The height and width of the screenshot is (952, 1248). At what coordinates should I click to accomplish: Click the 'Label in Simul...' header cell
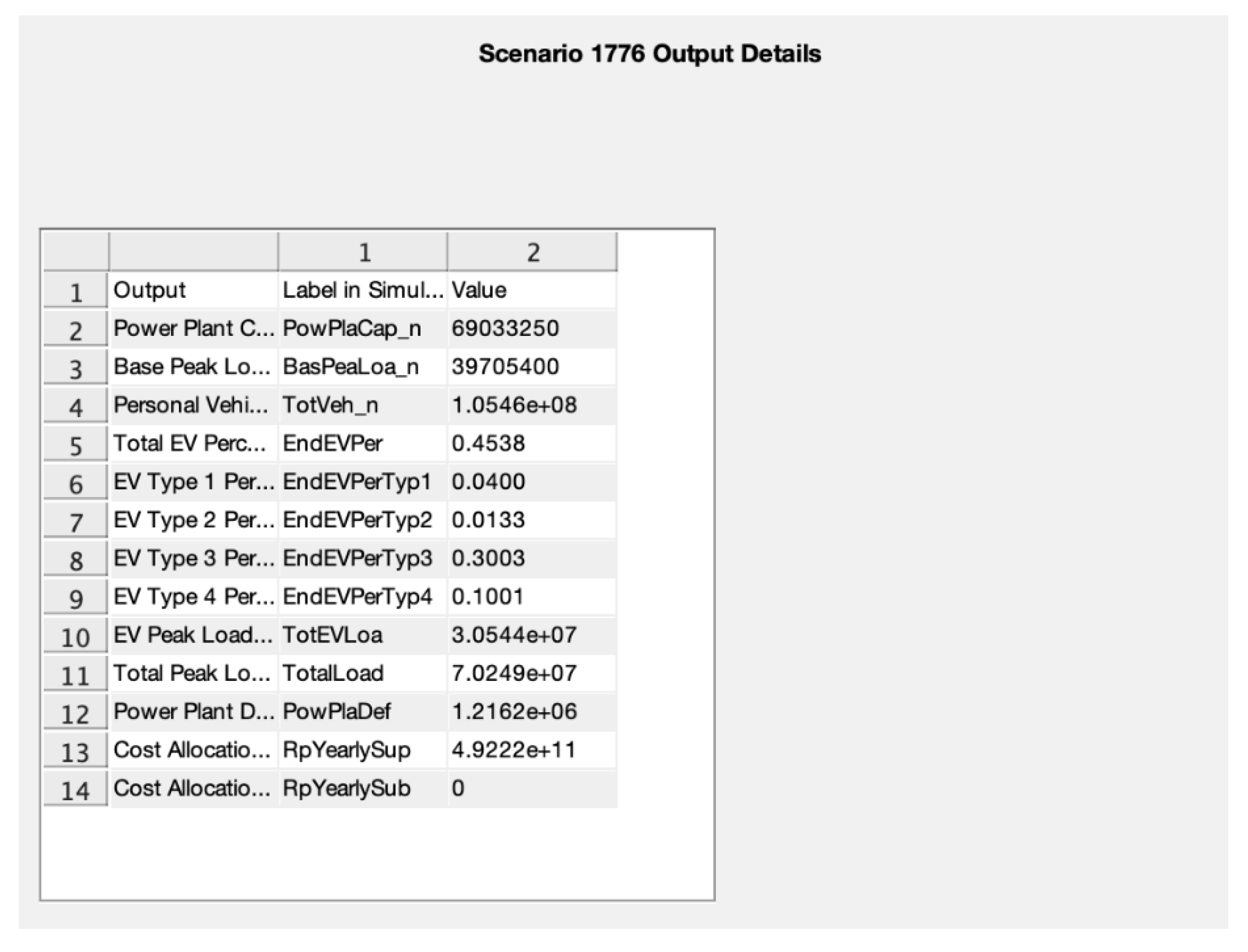pos(362,290)
